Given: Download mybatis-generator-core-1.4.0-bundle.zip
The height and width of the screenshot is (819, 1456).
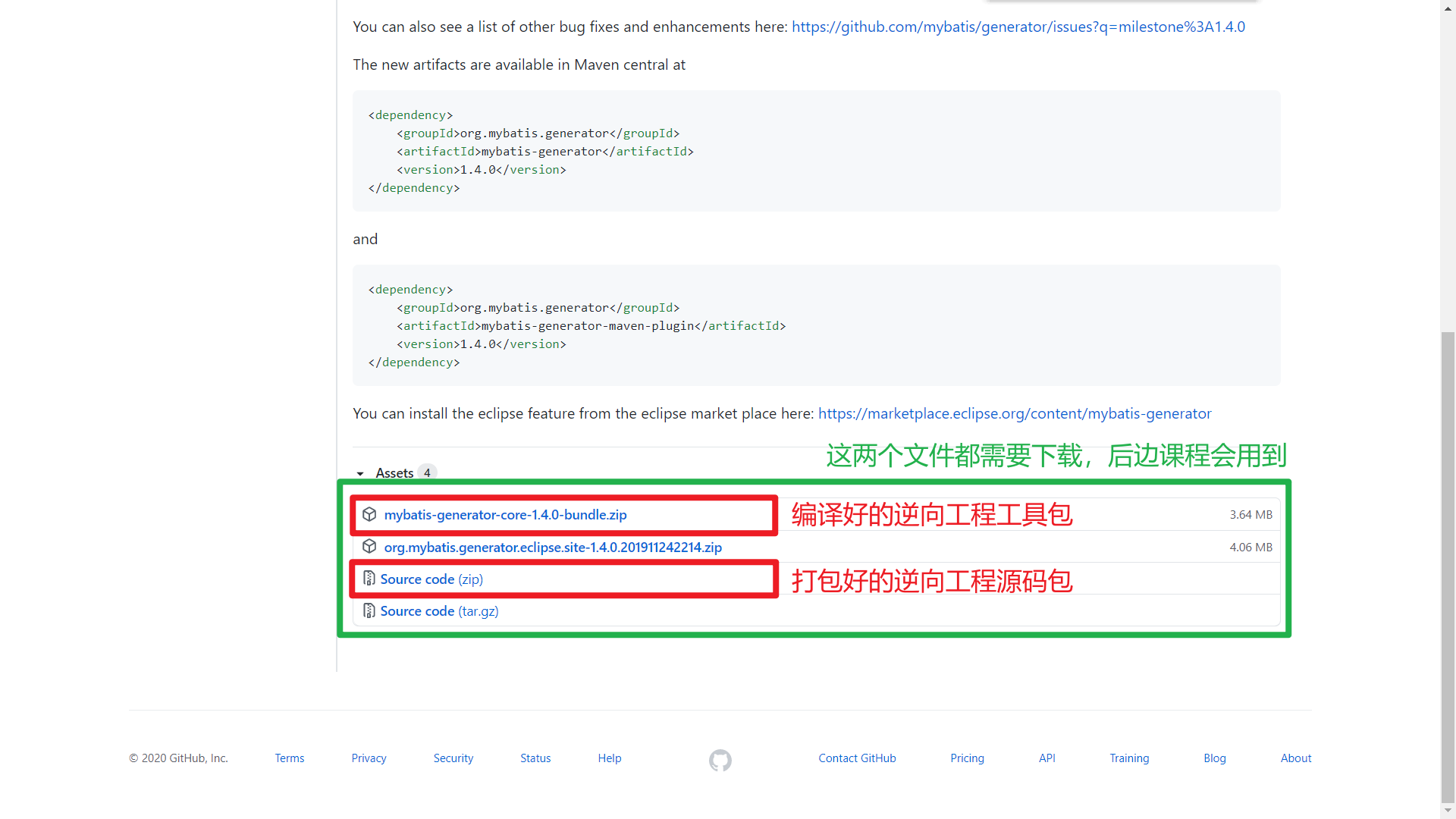Looking at the screenshot, I should click(x=505, y=515).
